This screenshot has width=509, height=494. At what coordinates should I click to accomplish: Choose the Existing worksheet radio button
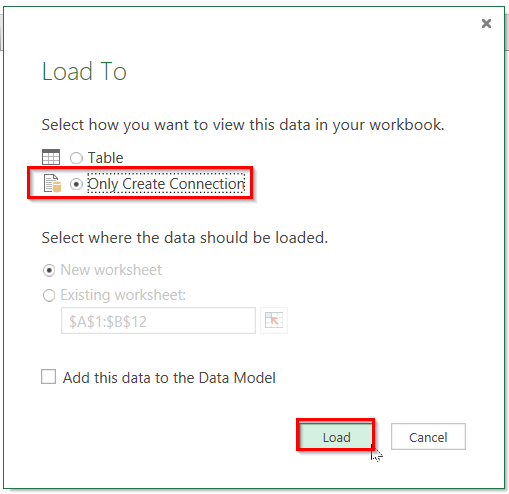click(x=49, y=295)
